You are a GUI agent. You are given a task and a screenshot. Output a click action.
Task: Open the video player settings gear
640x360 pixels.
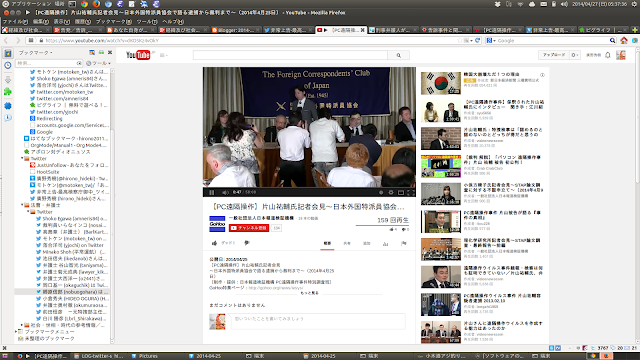[x=391, y=192]
